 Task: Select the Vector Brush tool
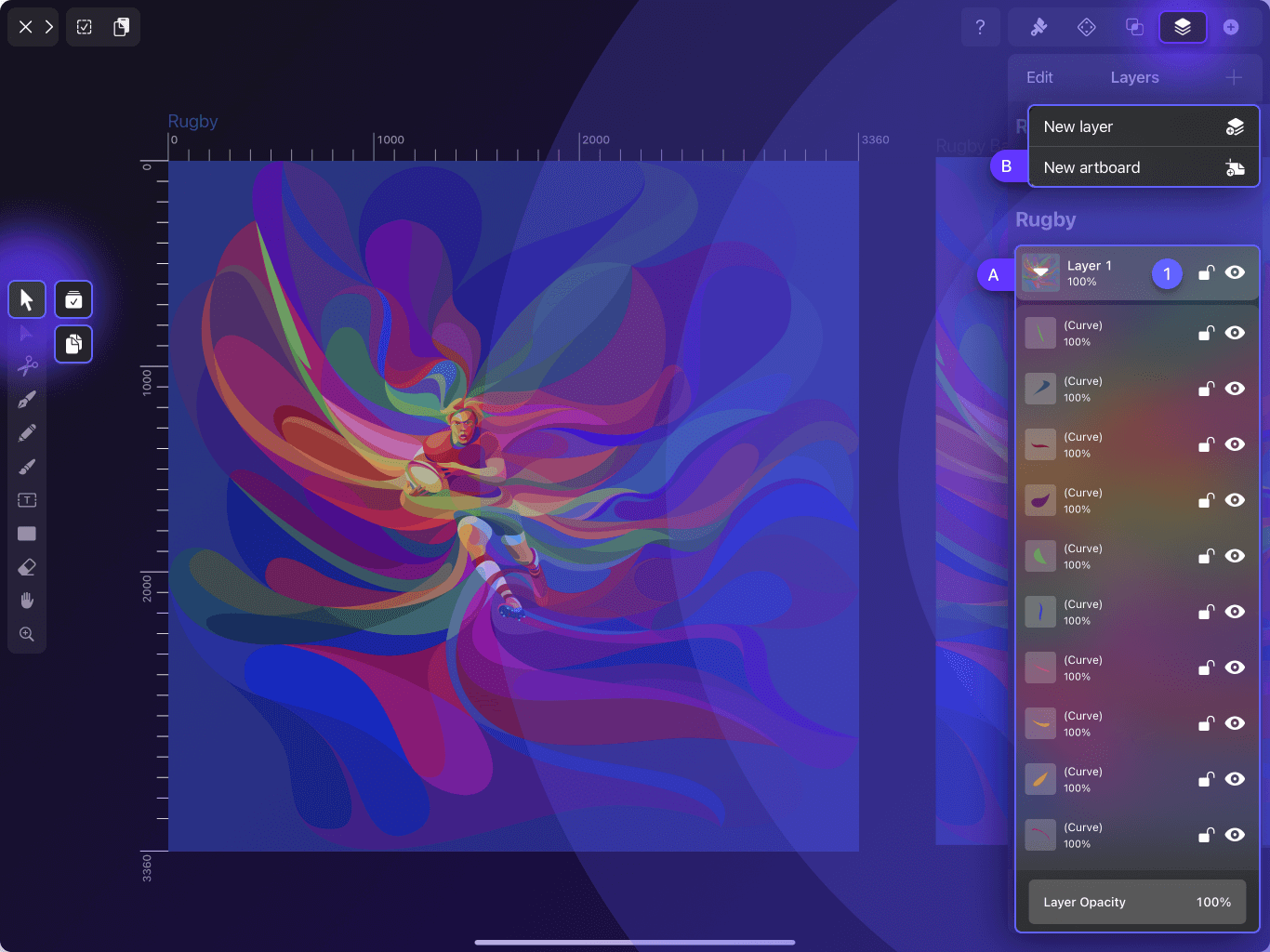[27, 467]
